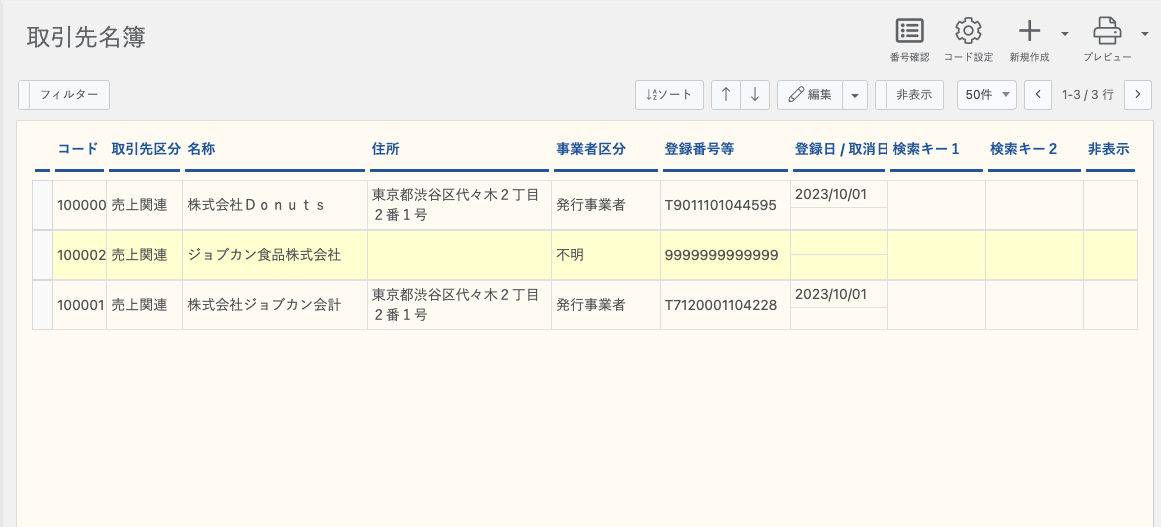Select row handle for code 100000

click(x=42, y=205)
